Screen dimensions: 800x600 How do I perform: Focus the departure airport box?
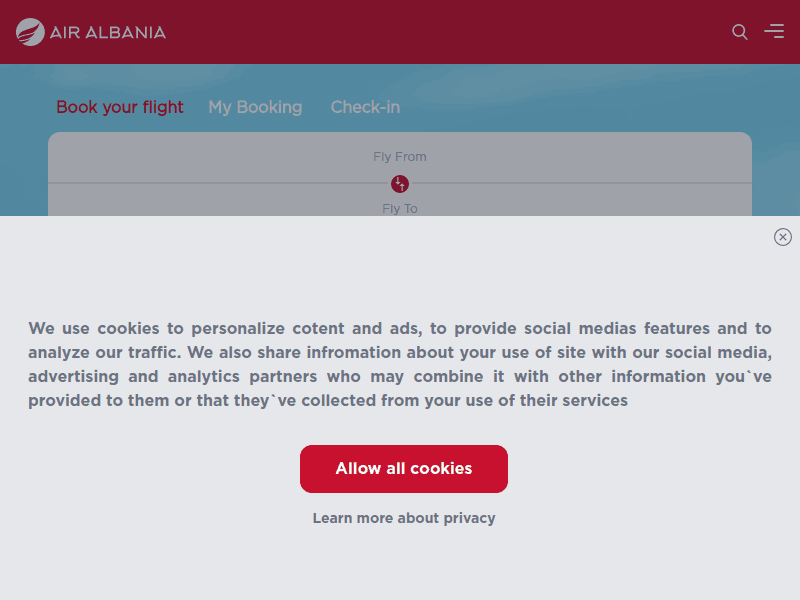(400, 156)
